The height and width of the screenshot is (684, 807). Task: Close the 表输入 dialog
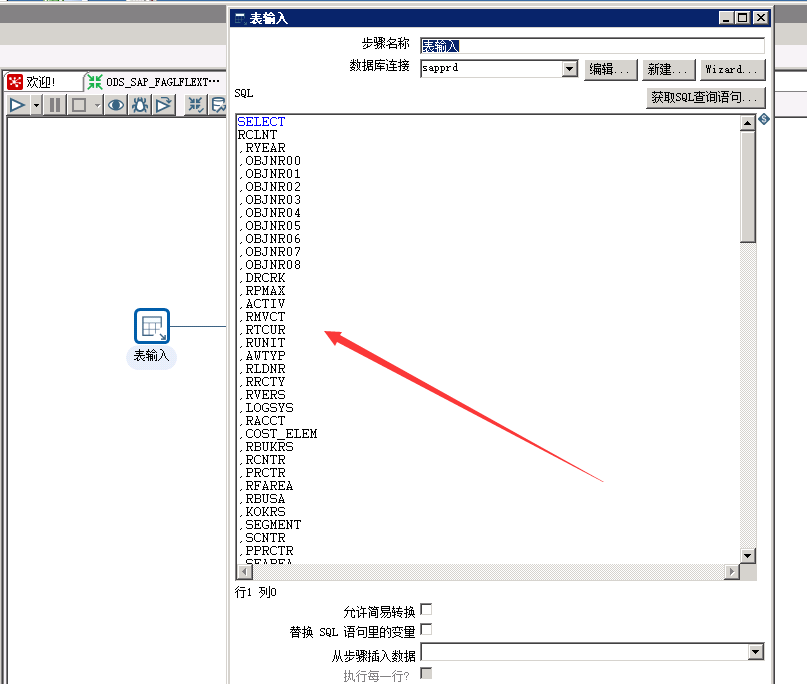[761, 18]
